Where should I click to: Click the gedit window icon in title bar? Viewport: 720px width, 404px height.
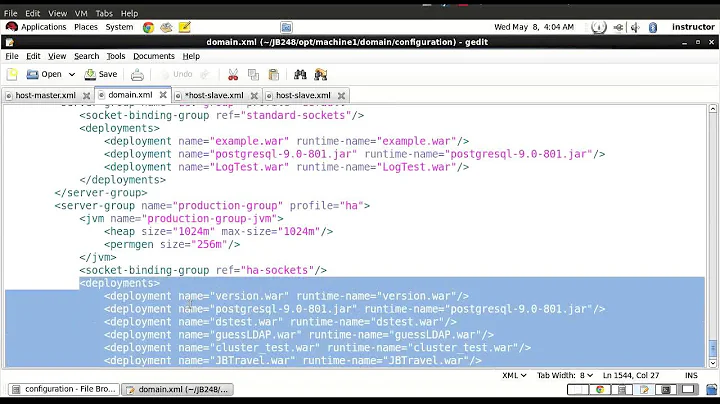tap(10, 43)
